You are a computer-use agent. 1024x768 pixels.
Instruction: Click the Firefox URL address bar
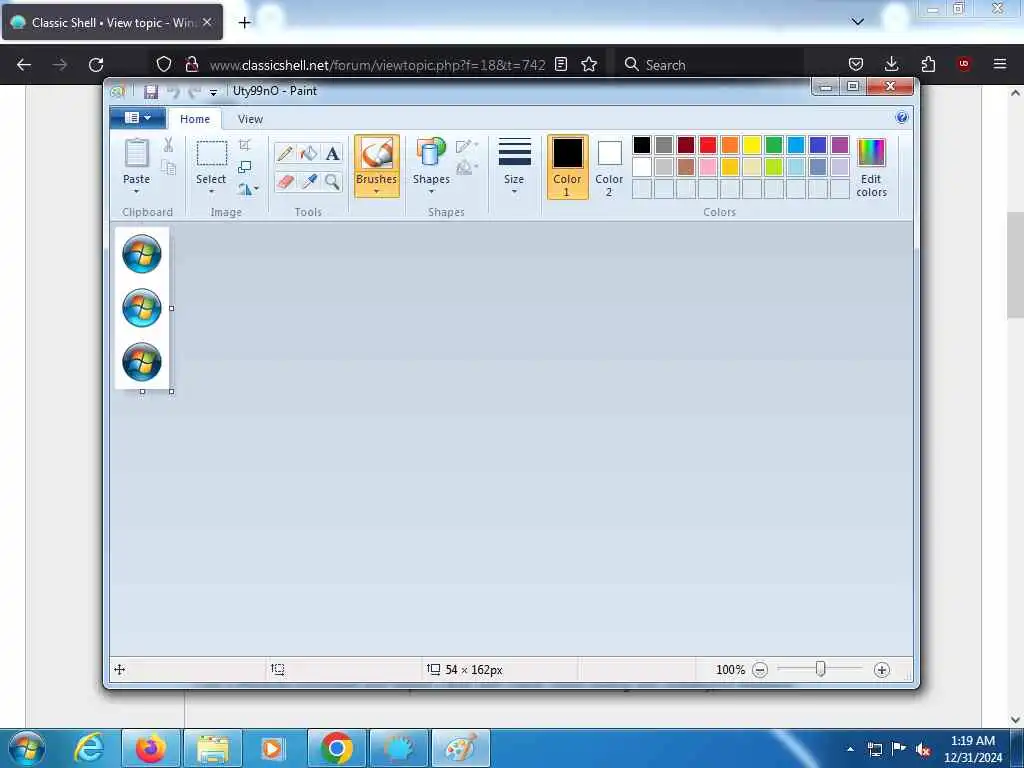click(x=377, y=65)
